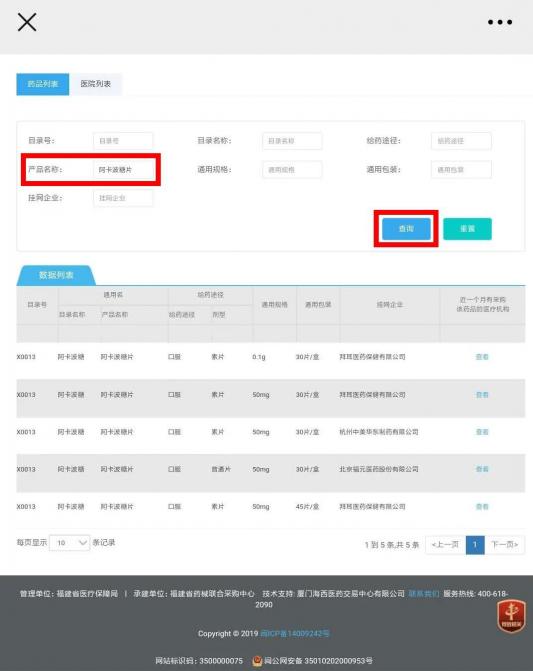The image size is (533, 671).
Task: Open the 闽ICP备14009242号 link
Action: coord(295,633)
